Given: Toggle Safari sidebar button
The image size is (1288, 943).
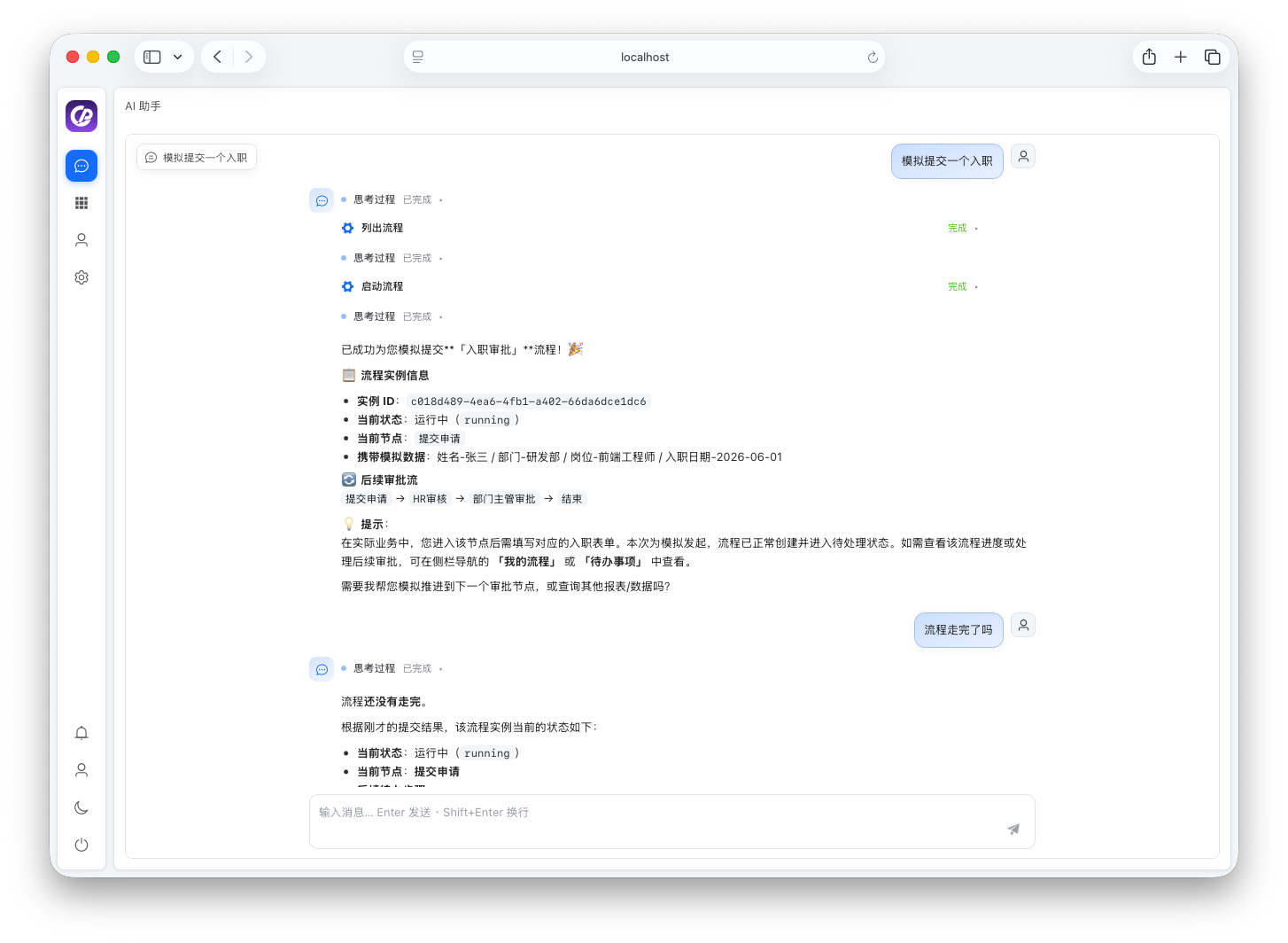Looking at the screenshot, I should [152, 57].
